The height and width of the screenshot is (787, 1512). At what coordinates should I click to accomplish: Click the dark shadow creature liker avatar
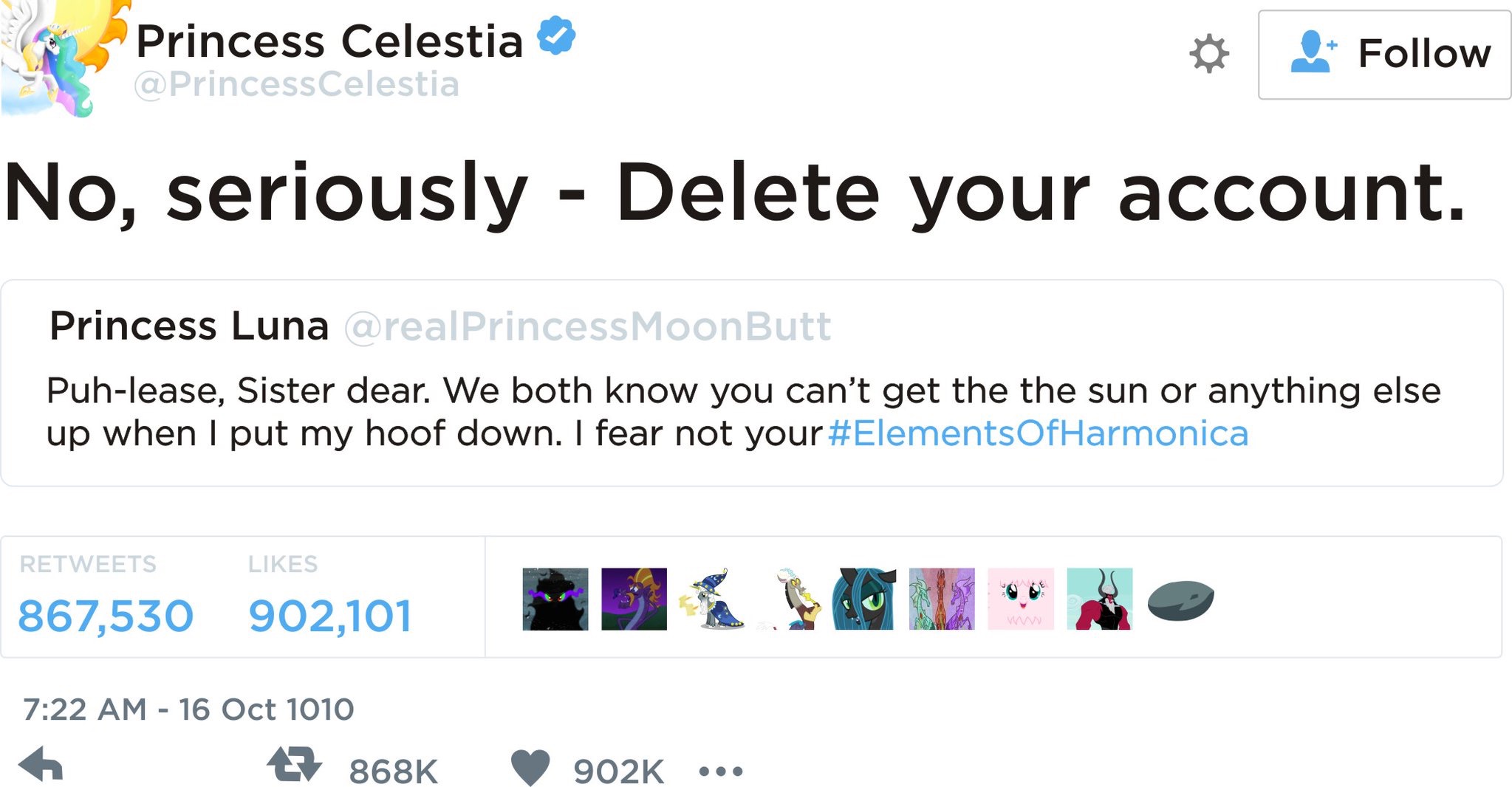coord(555,599)
